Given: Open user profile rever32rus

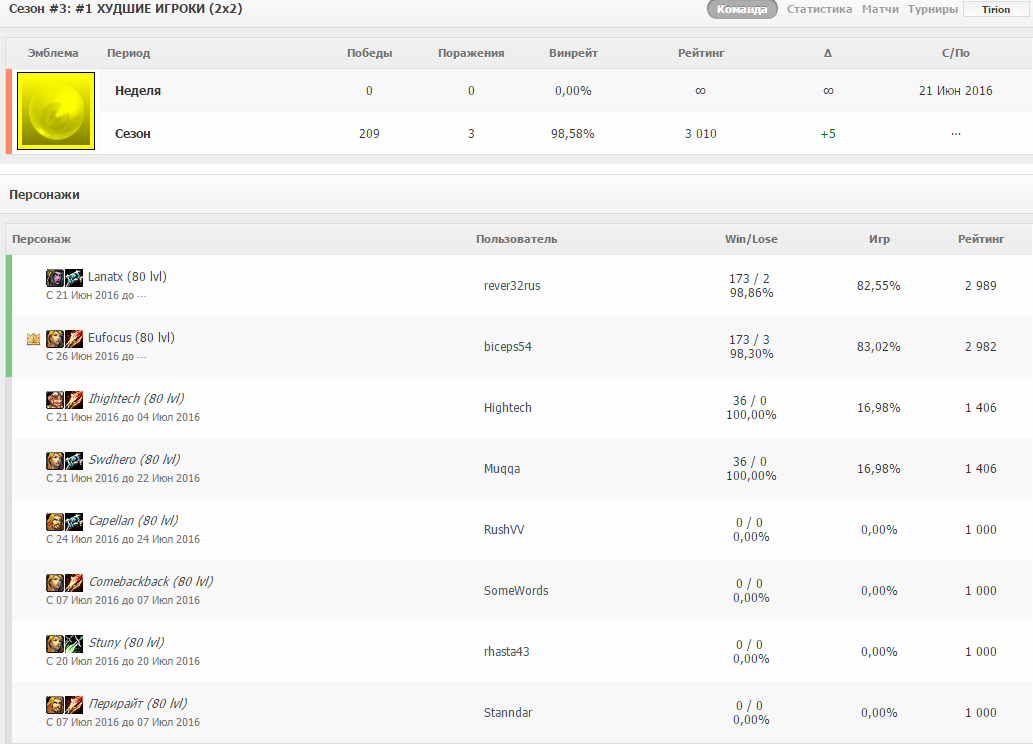Looking at the screenshot, I should pyautogui.click(x=512, y=285).
